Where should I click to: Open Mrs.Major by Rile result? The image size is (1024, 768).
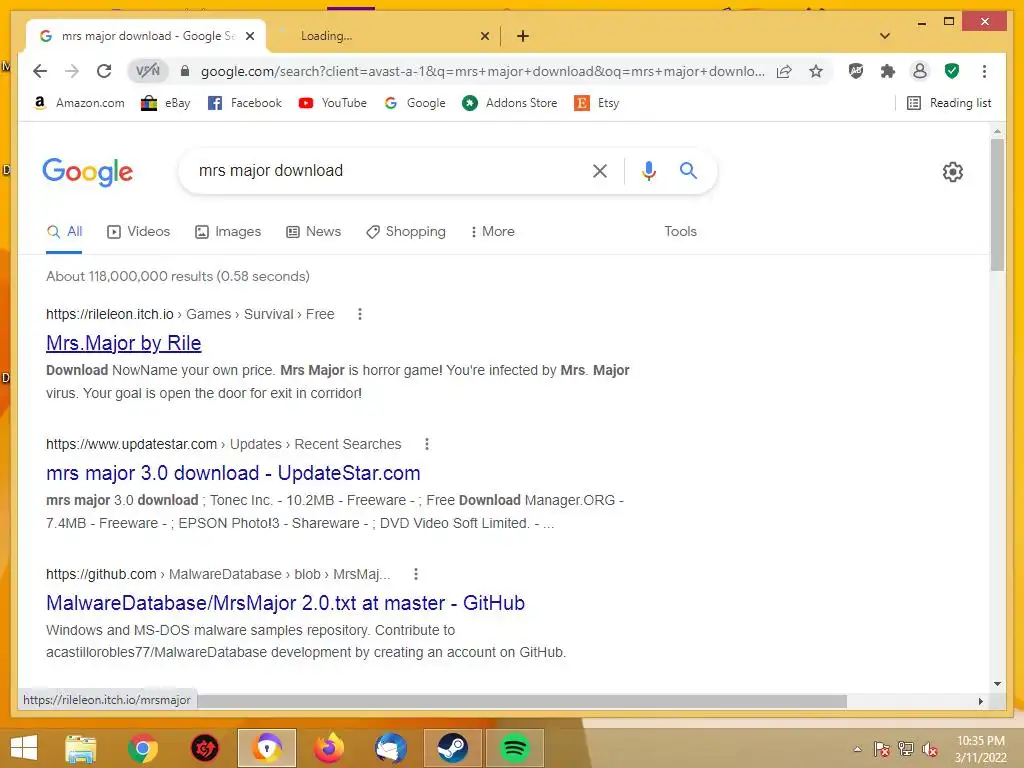[123, 343]
